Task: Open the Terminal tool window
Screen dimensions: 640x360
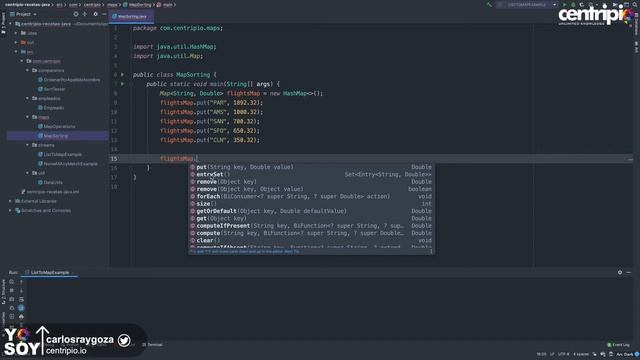Action: click(x=152, y=344)
